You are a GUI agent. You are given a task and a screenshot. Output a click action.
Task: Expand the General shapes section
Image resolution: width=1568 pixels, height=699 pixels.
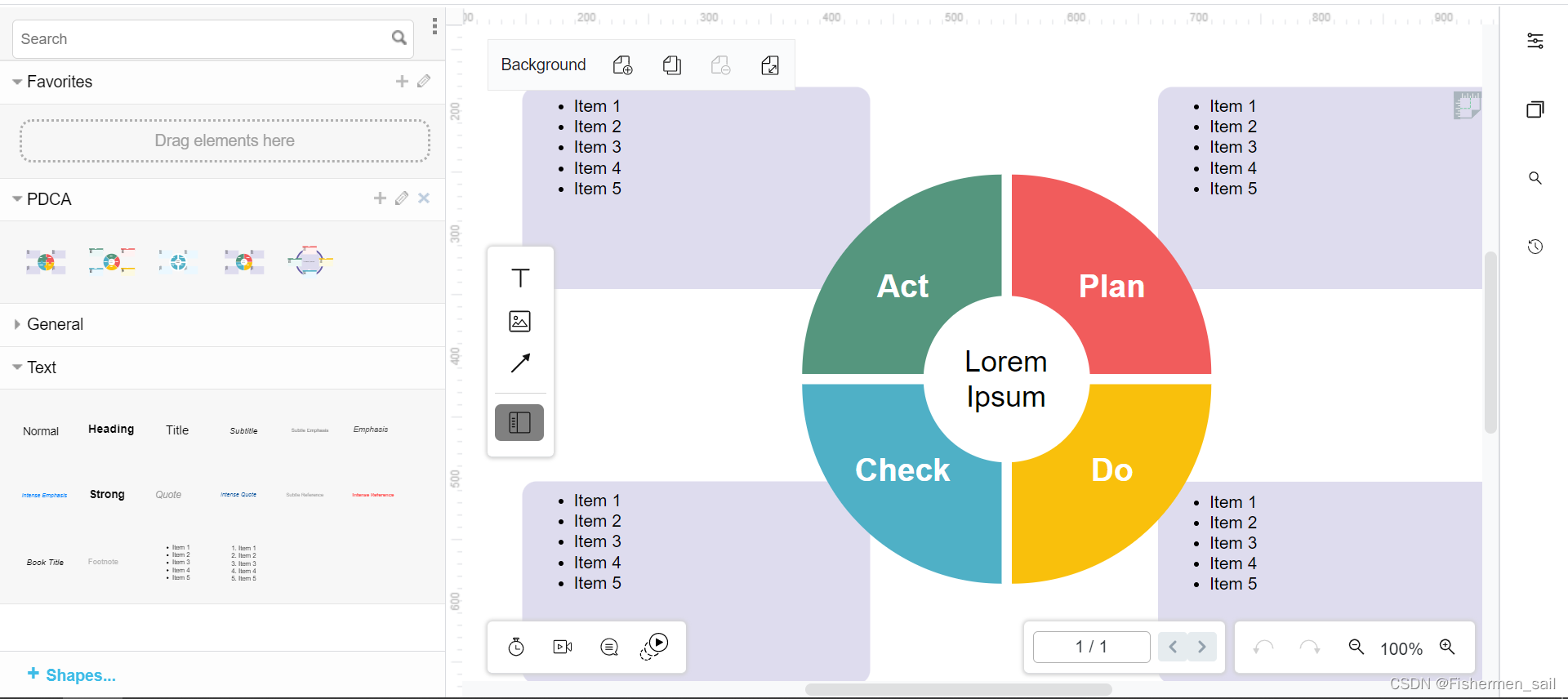click(x=17, y=324)
